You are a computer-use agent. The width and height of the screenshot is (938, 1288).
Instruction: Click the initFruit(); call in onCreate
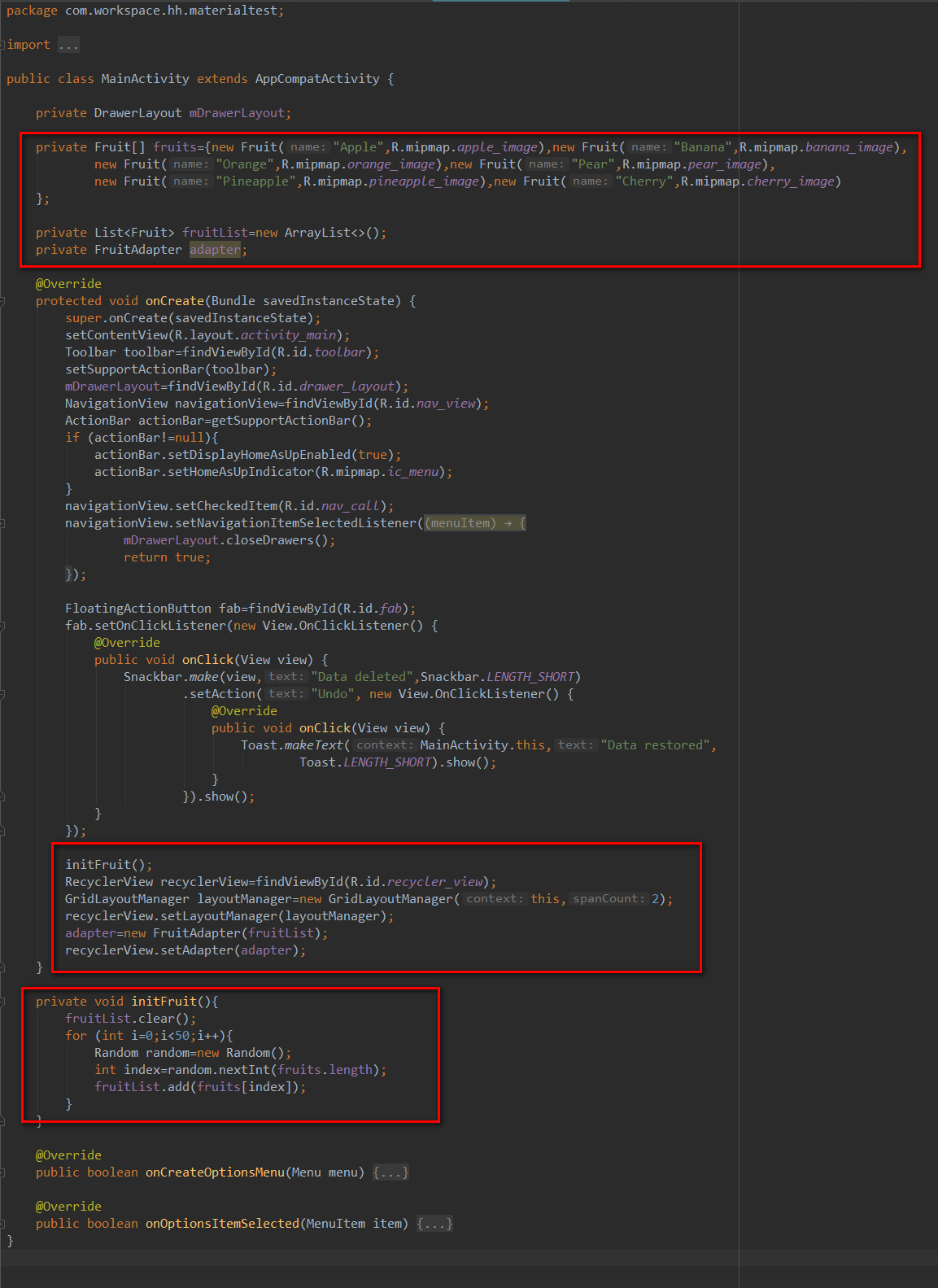(109, 865)
